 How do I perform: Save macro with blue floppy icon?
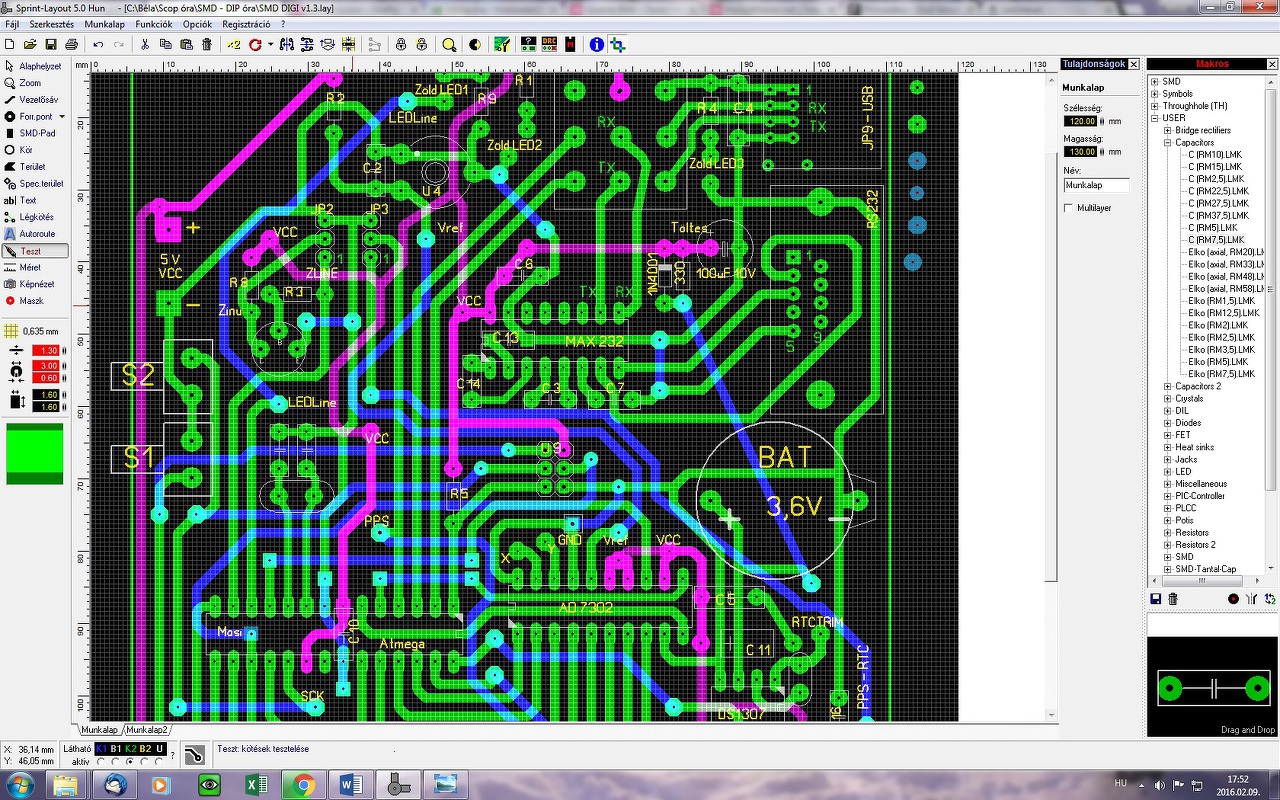pos(1156,598)
